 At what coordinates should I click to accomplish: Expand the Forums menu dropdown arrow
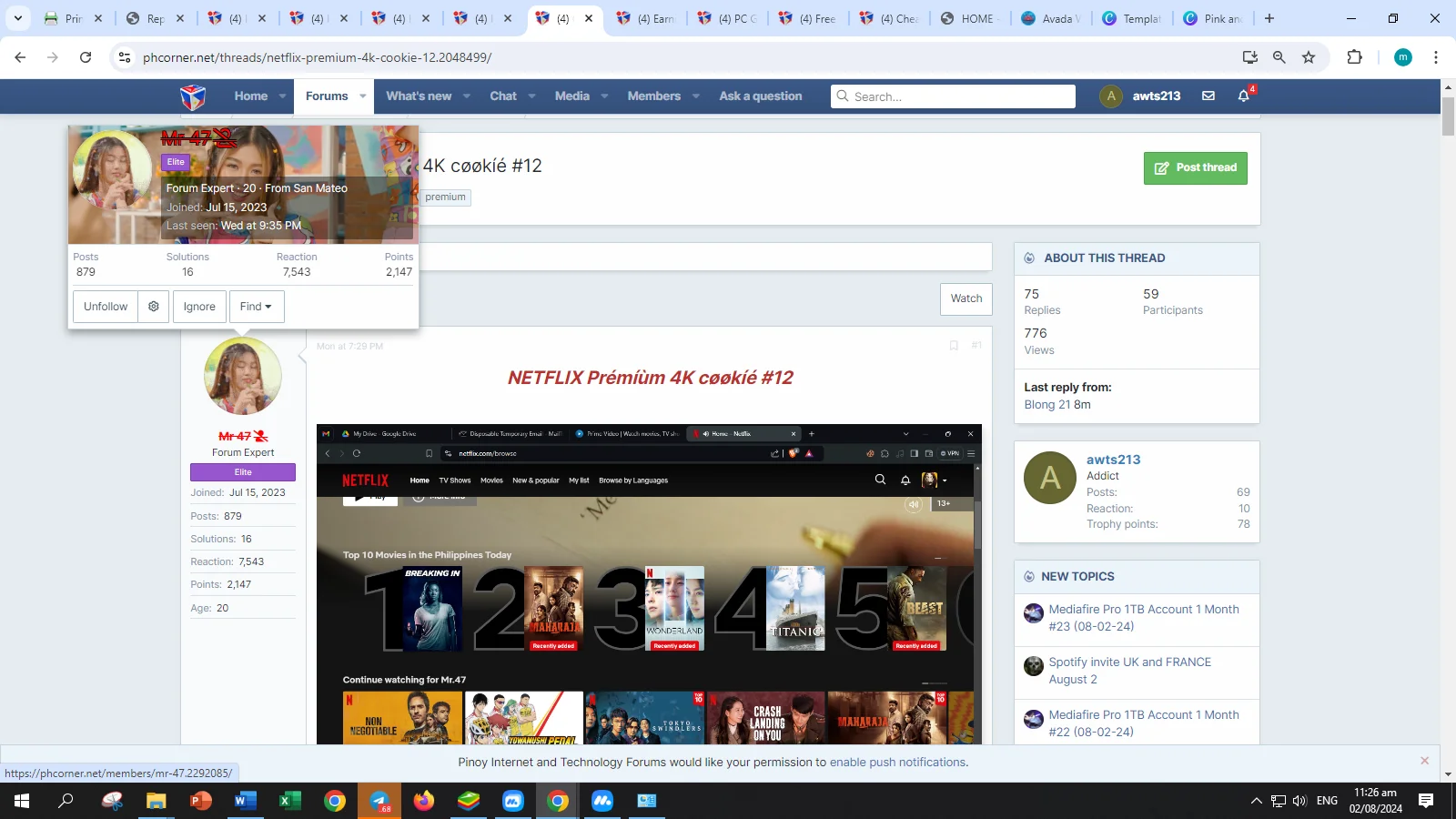pos(362,96)
